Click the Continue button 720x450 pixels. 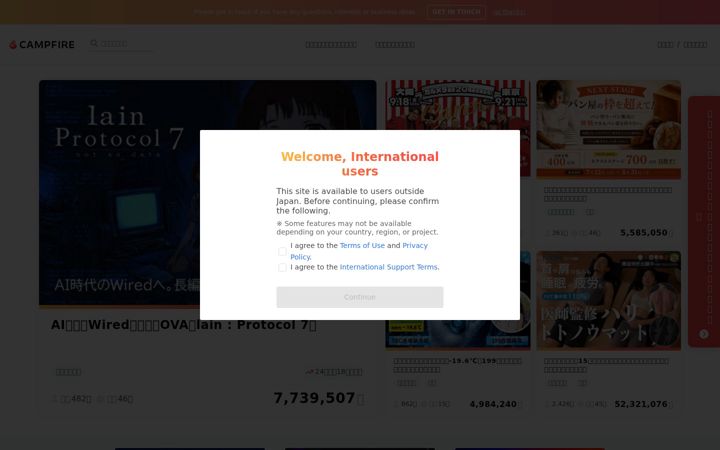coord(360,297)
